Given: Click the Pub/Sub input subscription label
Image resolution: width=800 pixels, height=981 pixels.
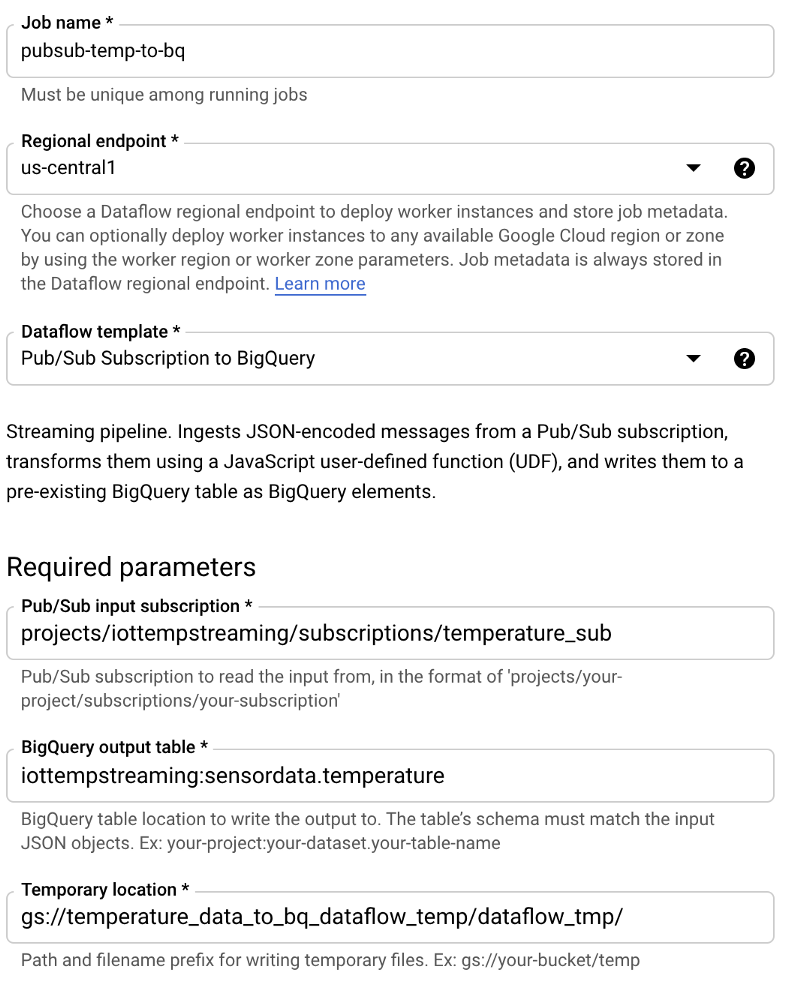Looking at the screenshot, I should coord(136,606).
